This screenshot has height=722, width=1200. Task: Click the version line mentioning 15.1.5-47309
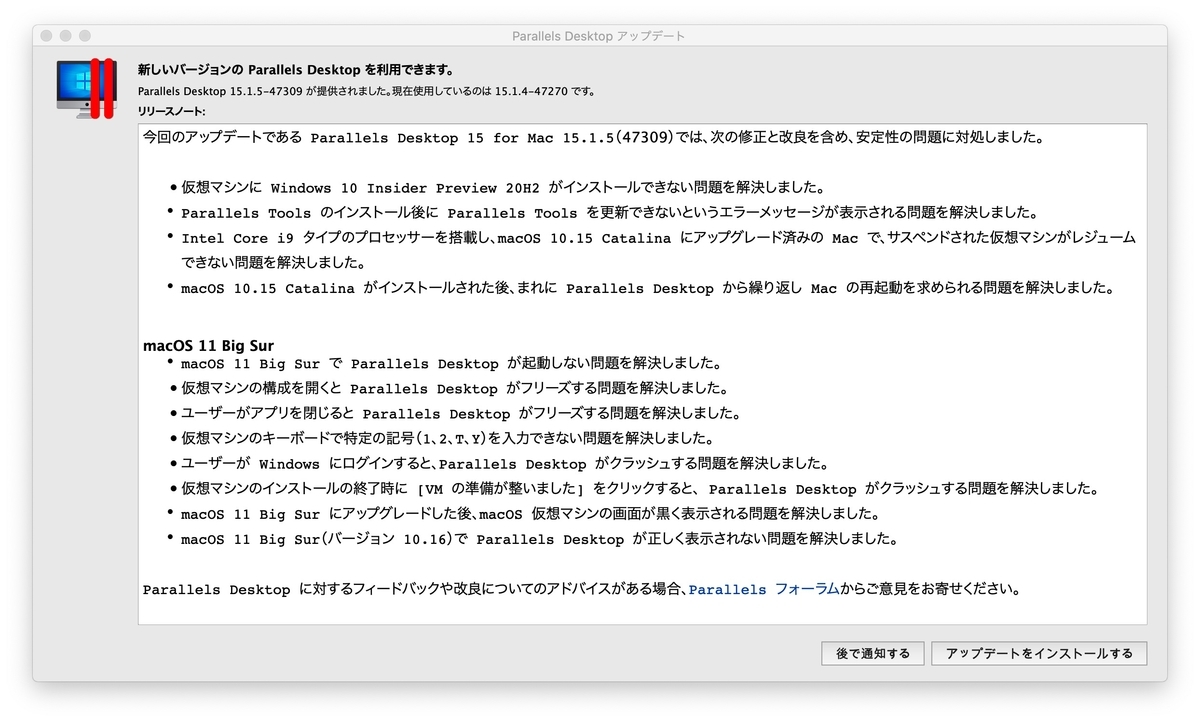tap(366, 91)
